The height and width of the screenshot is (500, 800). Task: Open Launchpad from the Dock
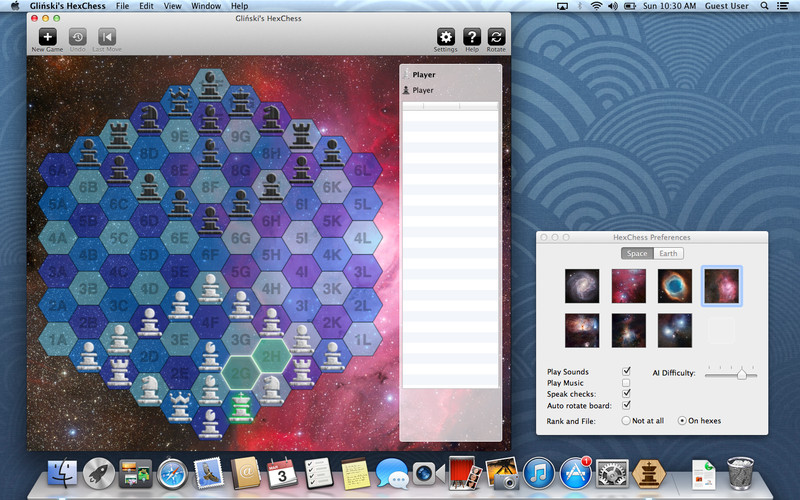point(98,473)
